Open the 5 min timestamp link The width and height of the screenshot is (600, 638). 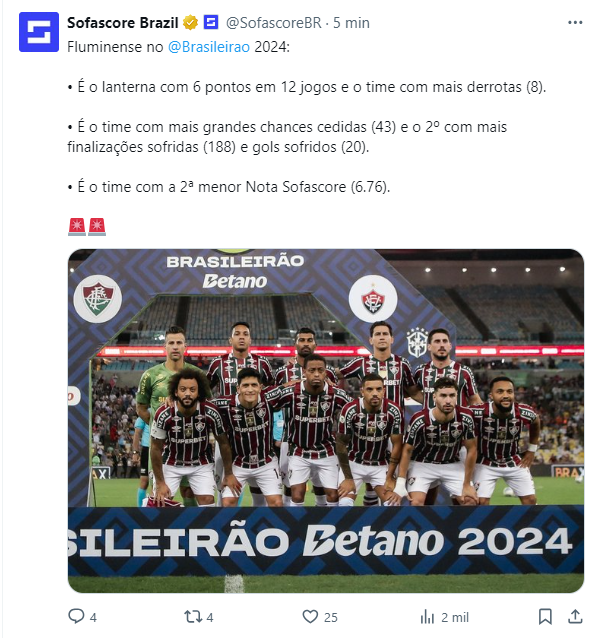click(x=351, y=23)
